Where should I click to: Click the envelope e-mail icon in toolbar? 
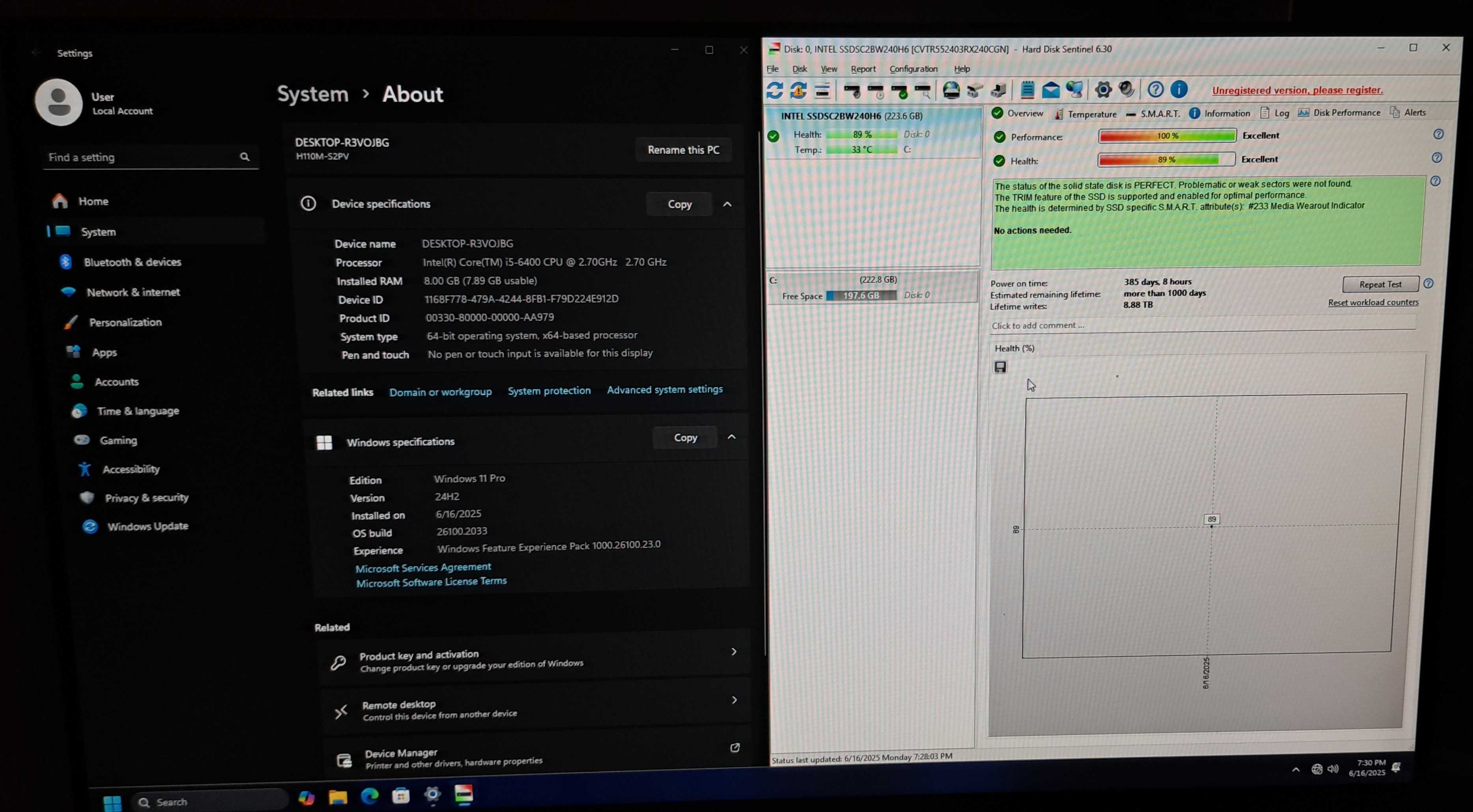1051,90
